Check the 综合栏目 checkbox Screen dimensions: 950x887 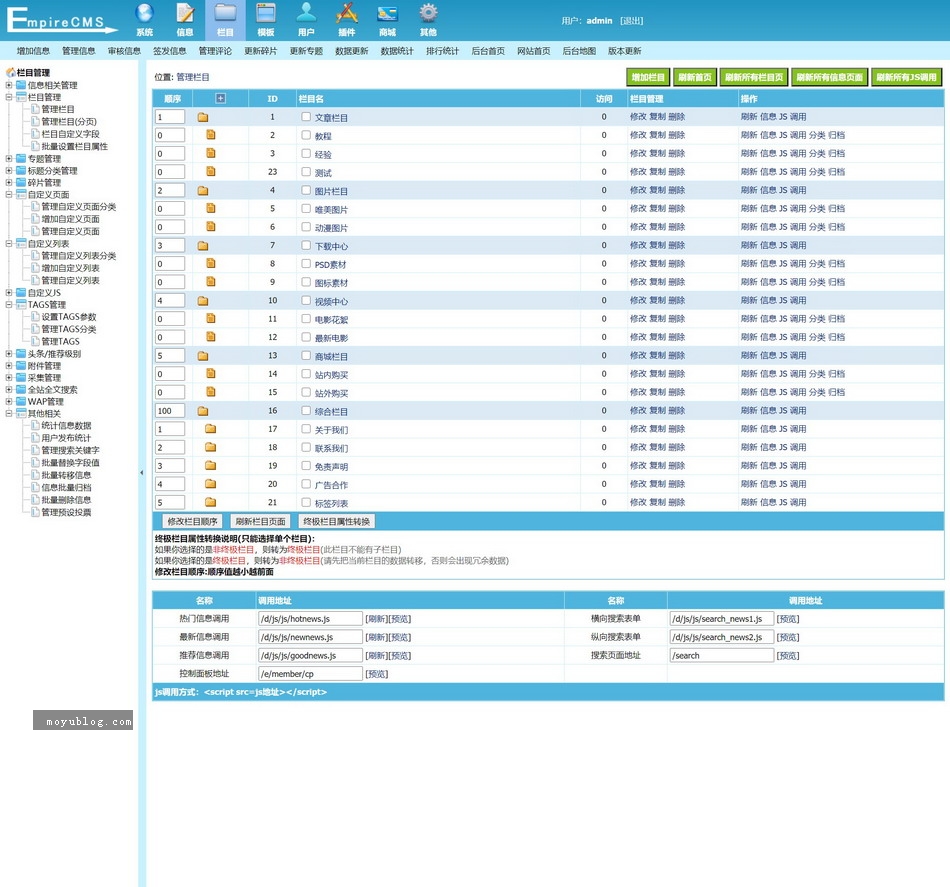[x=306, y=410]
